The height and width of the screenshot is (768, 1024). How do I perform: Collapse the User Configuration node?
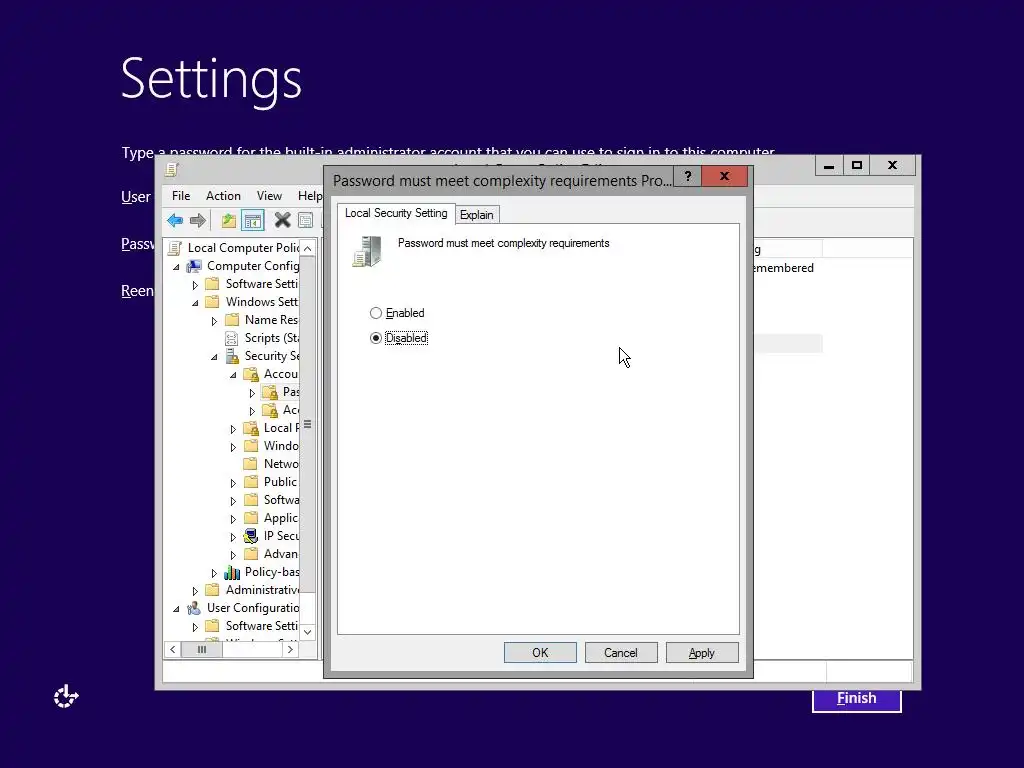point(176,609)
